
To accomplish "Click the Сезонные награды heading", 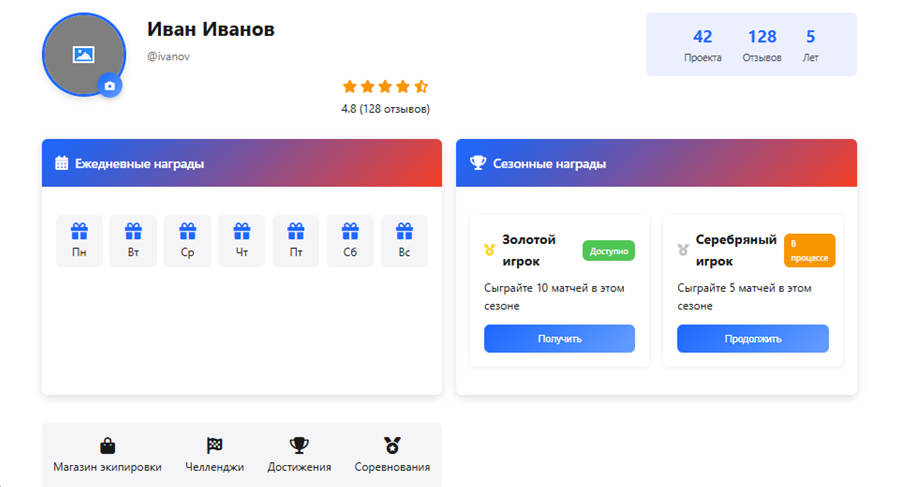I will (x=549, y=164).
